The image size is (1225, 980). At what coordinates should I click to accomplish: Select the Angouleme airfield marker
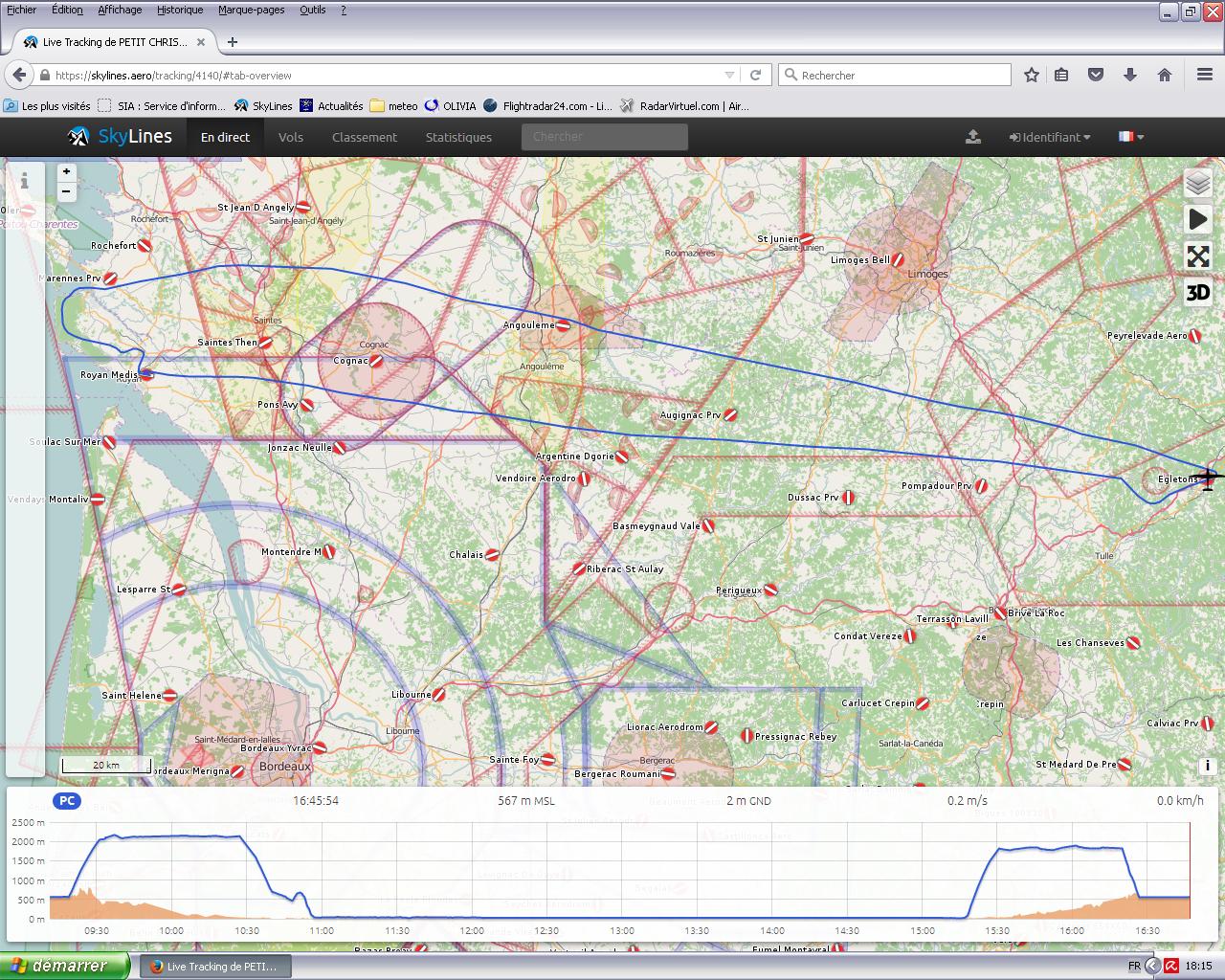[x=564, y=325]
